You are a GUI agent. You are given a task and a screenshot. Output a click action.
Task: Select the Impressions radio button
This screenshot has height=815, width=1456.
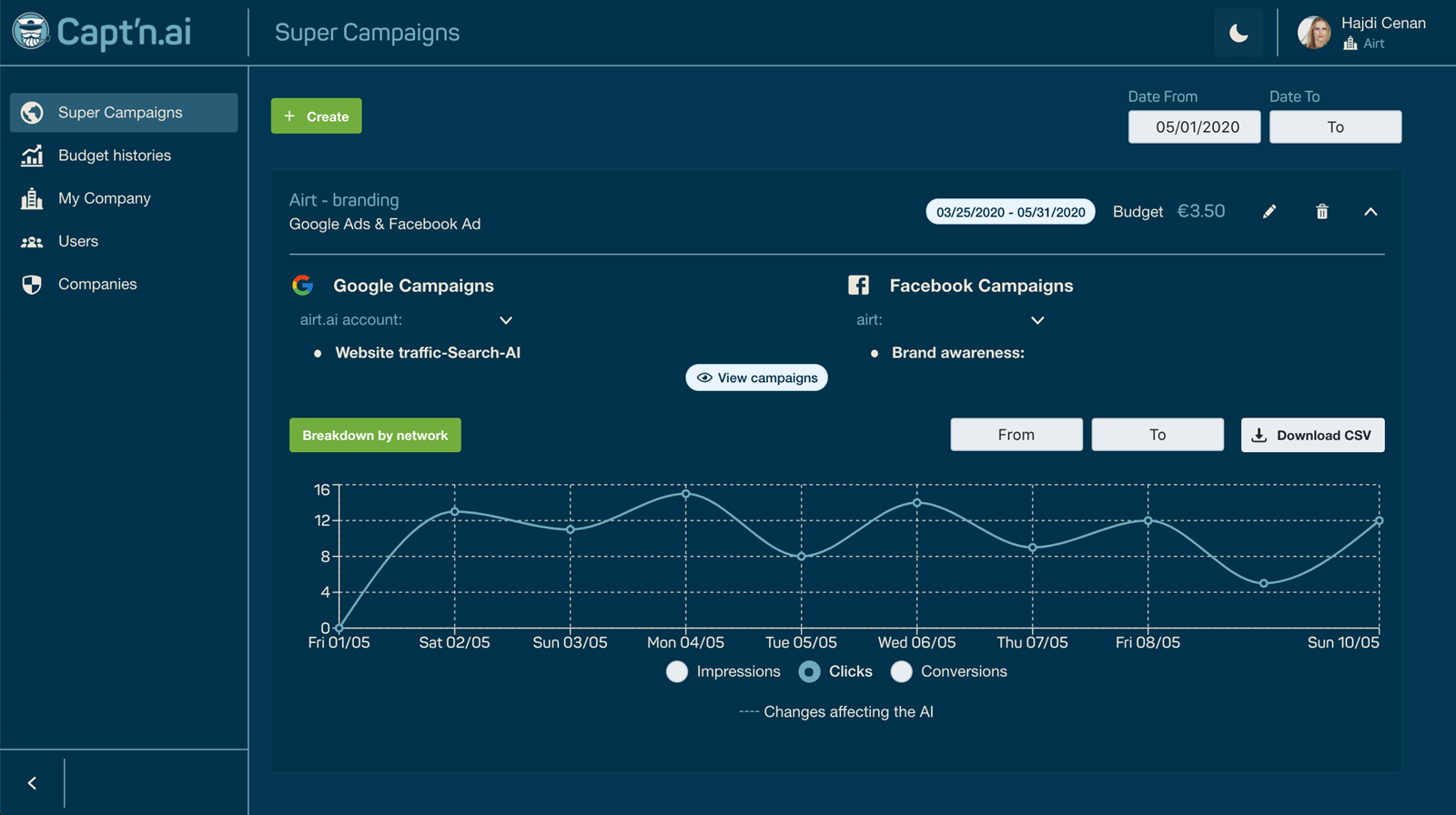click(x=677, y=672)
